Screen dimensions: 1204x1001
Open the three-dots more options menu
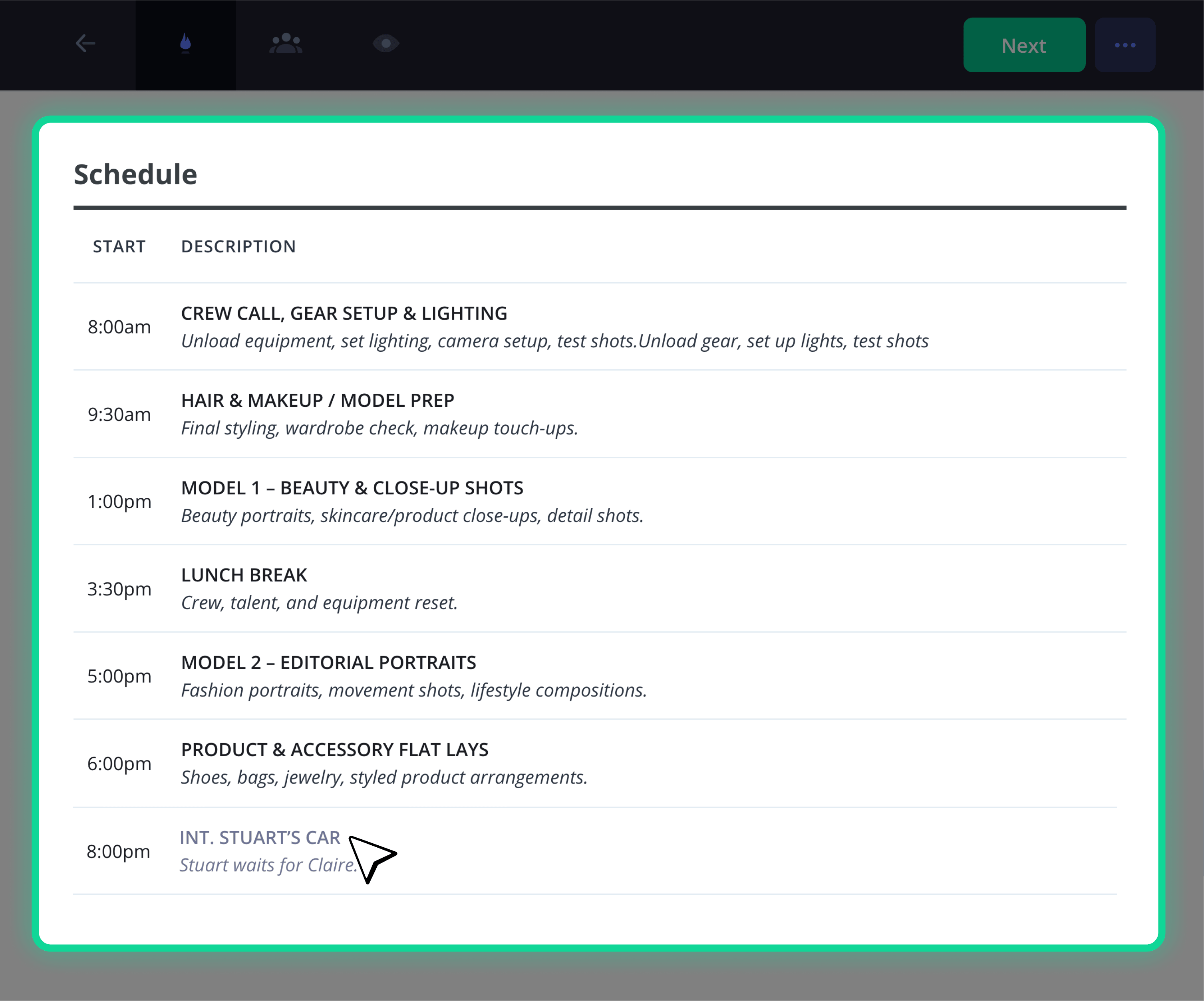pos(1125,45)
